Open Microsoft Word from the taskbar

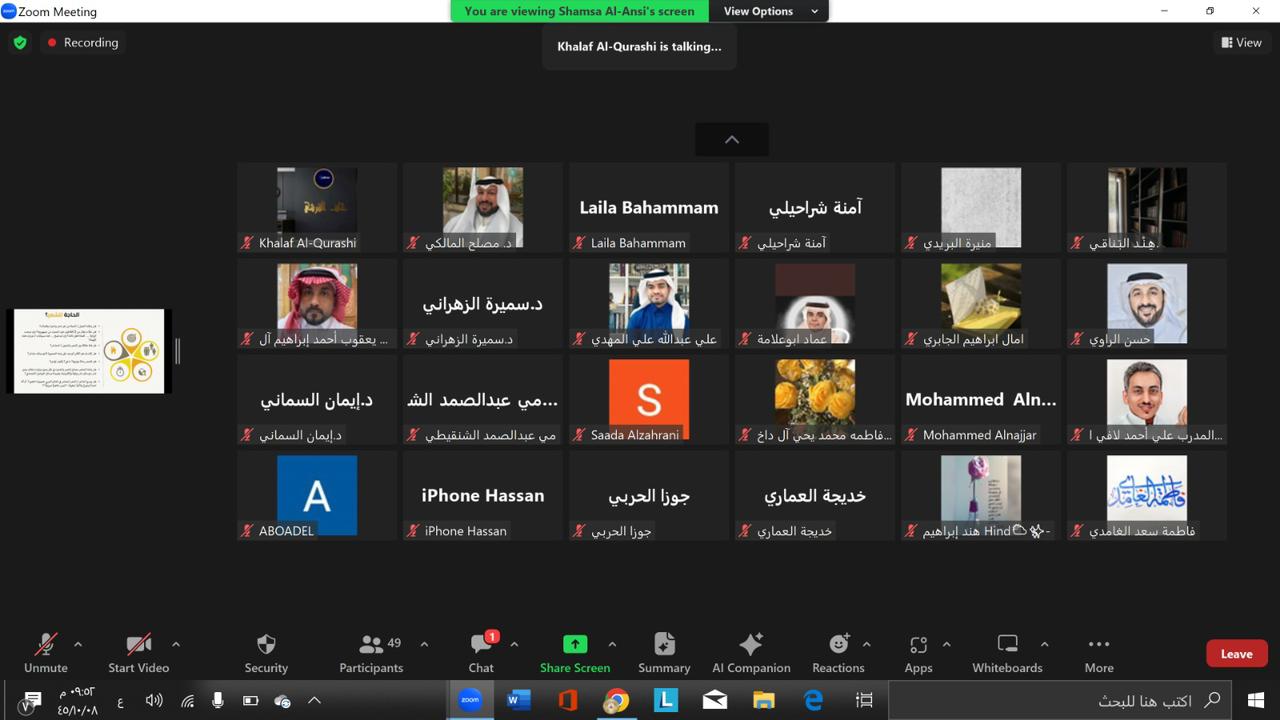[518, 700]
